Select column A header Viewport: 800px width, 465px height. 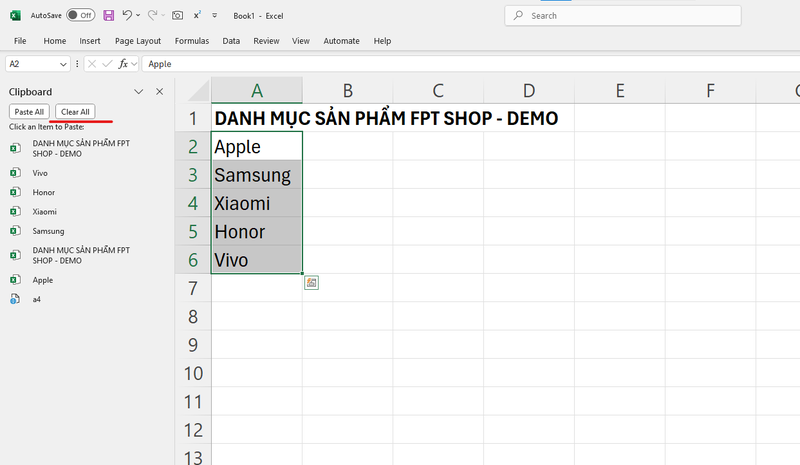pyautogui.click(x=257, y=90)
